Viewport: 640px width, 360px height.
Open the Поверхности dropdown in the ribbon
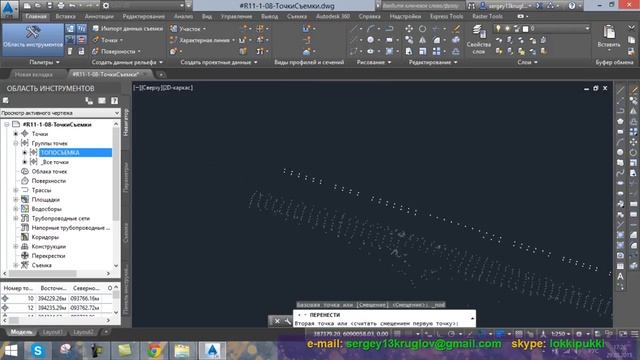point(116,51)
